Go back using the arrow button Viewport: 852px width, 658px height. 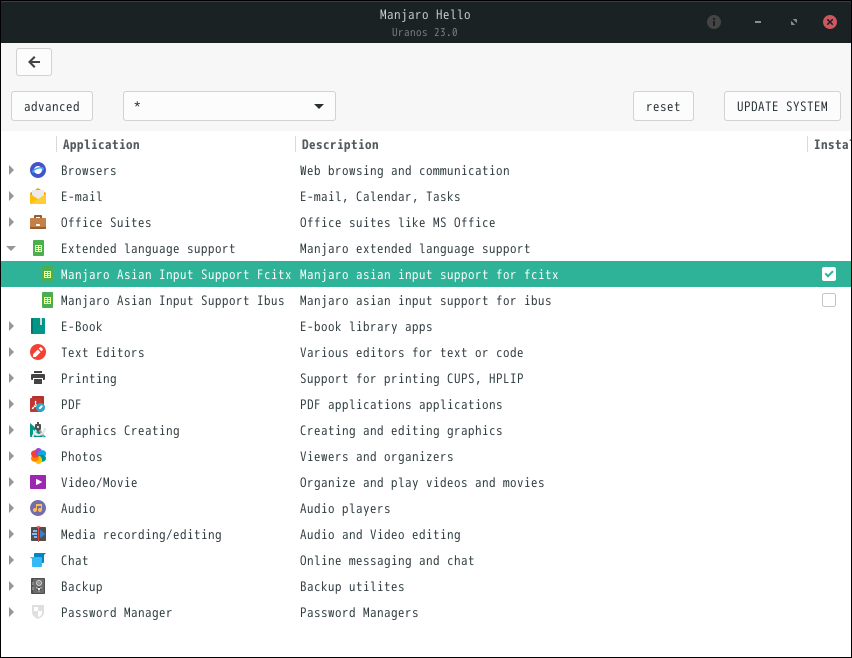point(34,62)
